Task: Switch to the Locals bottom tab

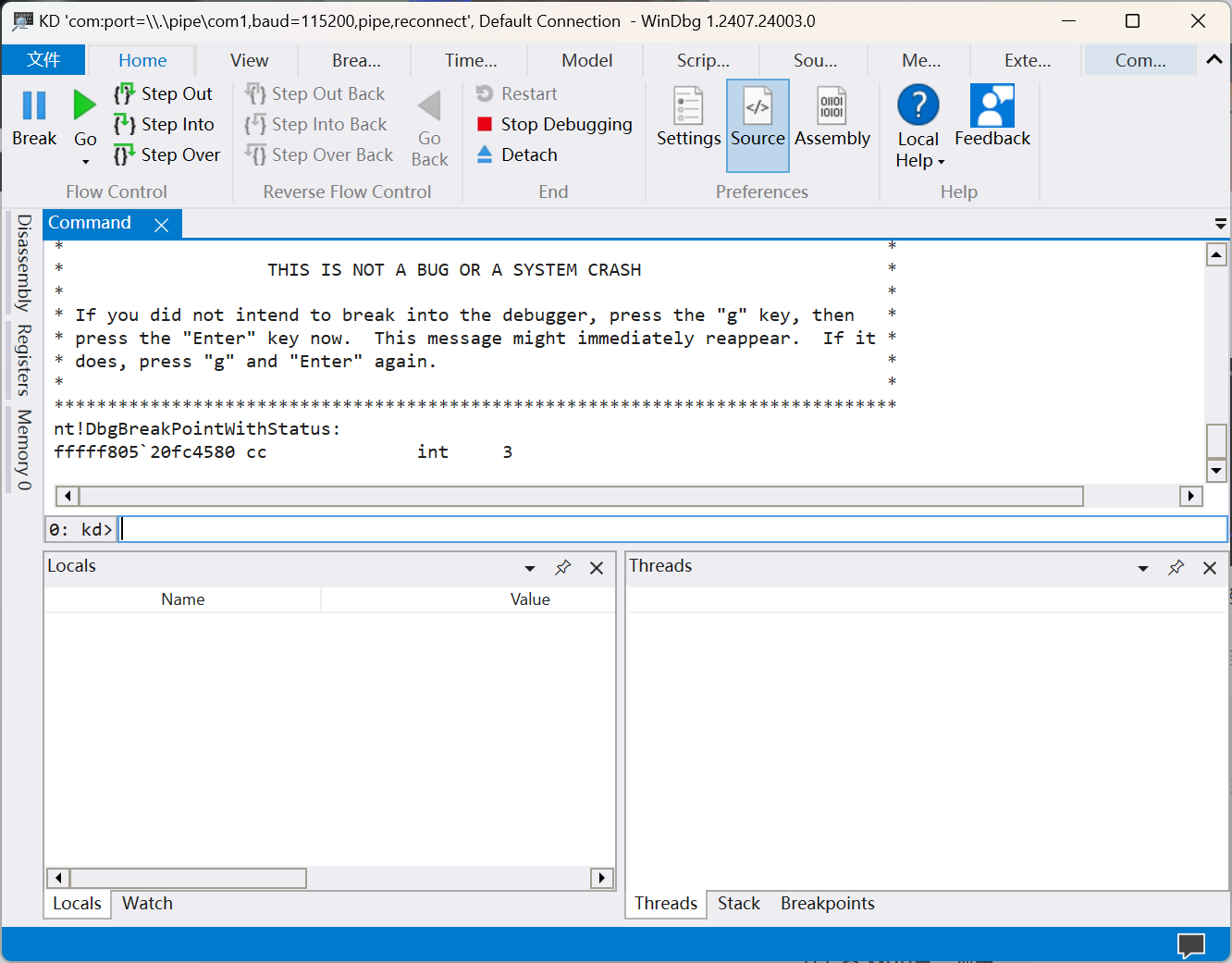Action: (x=77, y=904)
